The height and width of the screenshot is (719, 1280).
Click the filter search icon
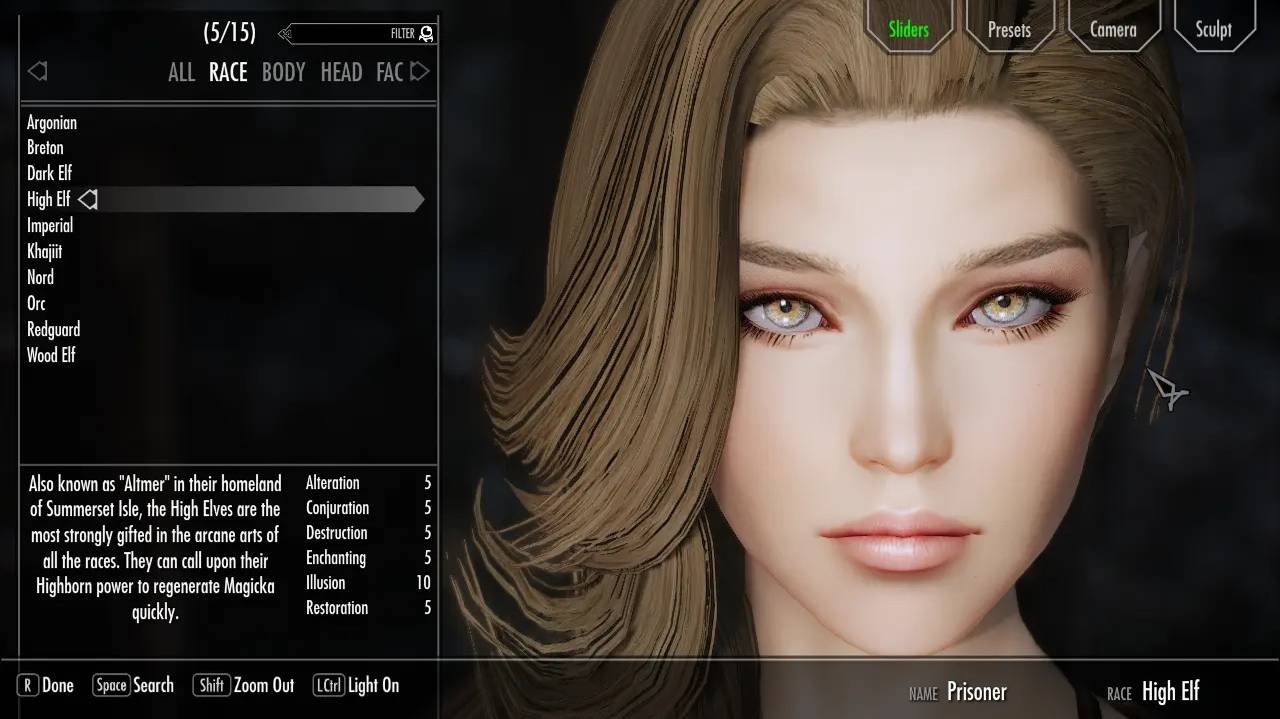click(427, 34)
